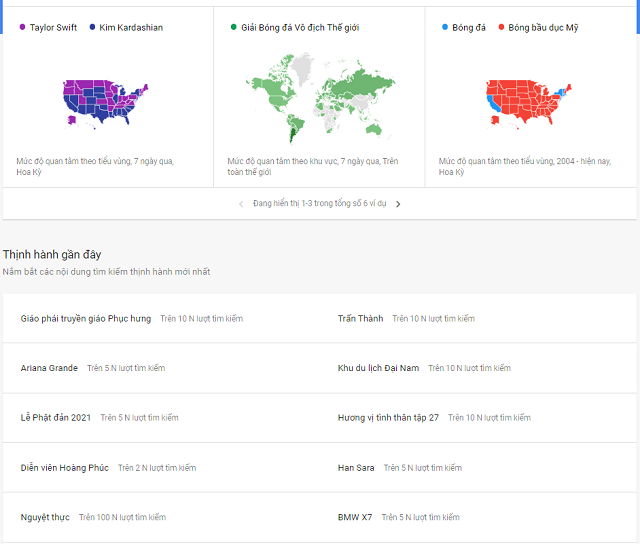The height and width of the screenshot is (544, 640).
Task: Click the Diễn viên Hoàng Phúc trending item
Action: (65, 468)
